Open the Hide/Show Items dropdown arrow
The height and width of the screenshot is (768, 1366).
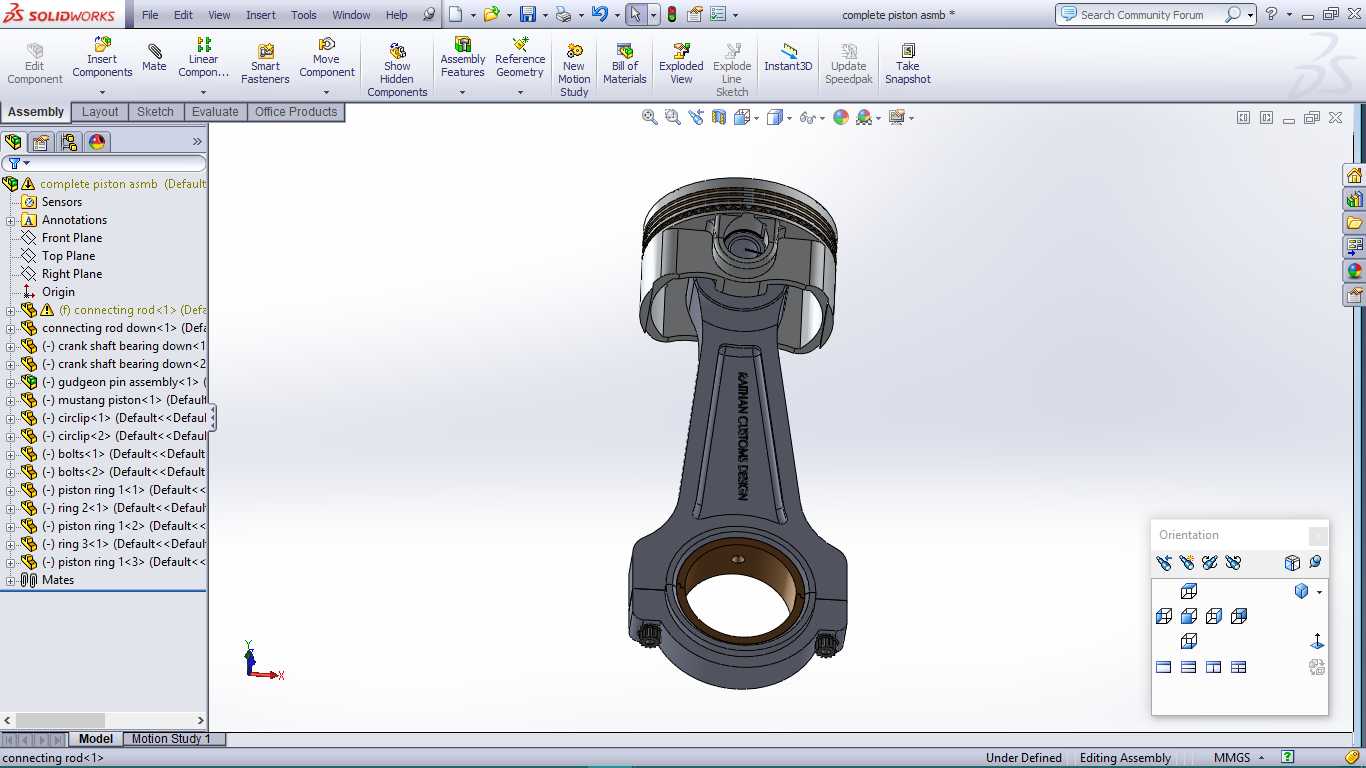point(822,118)
